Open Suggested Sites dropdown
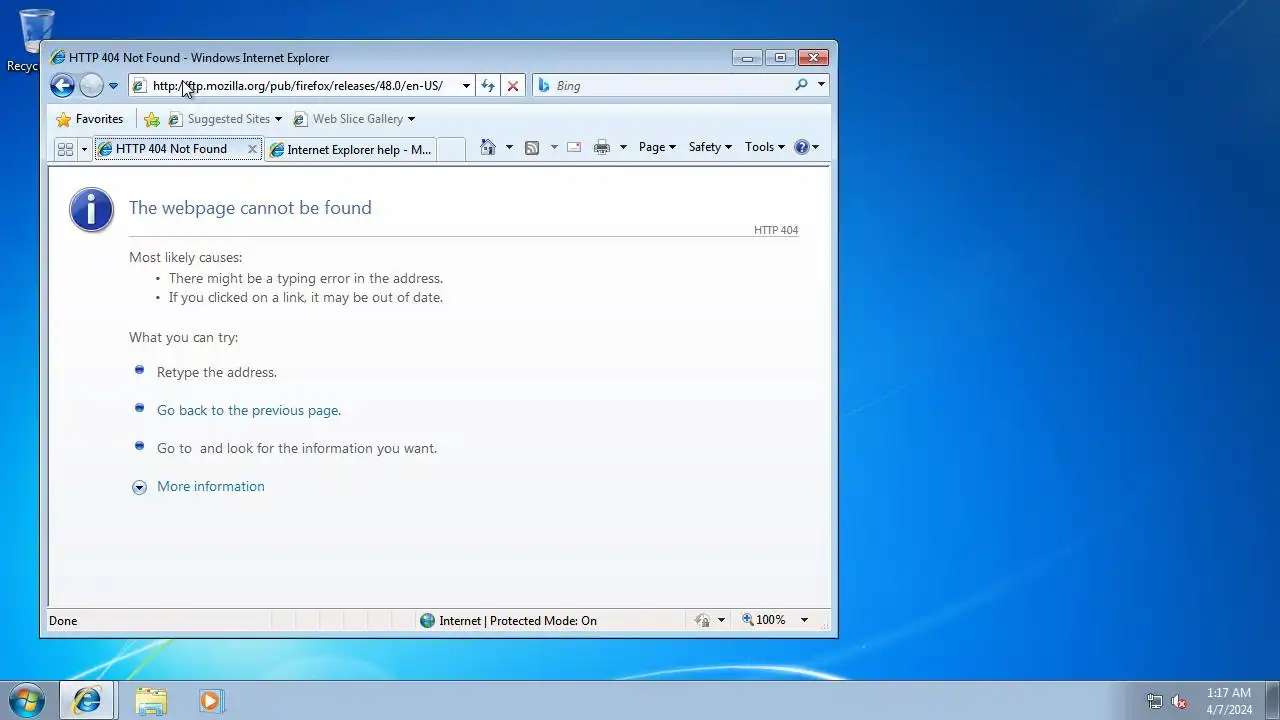Screen dimensions: 1280x720 226,119
